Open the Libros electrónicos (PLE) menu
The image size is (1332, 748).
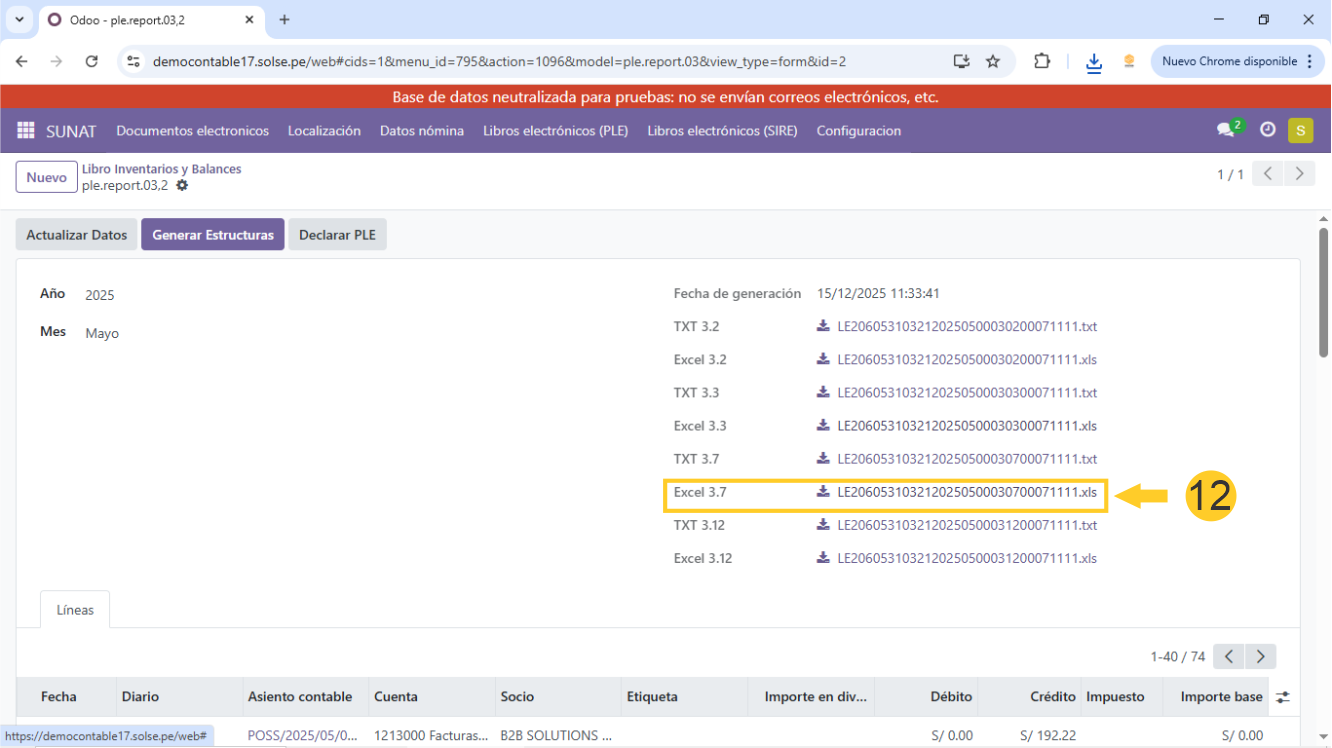(555, 131)
